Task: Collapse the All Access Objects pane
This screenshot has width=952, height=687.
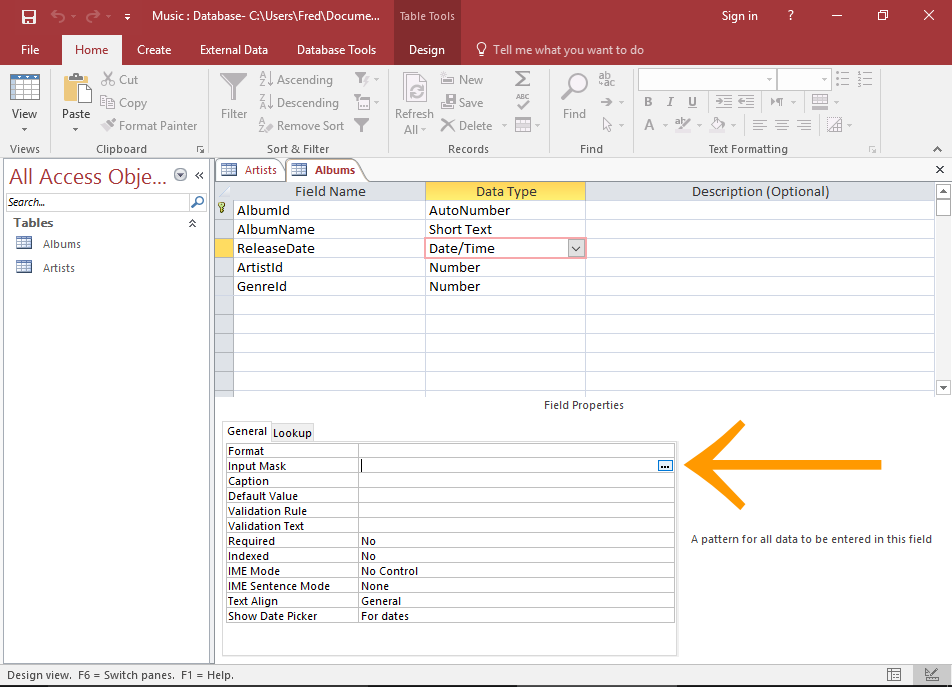Action: point(198,174)
